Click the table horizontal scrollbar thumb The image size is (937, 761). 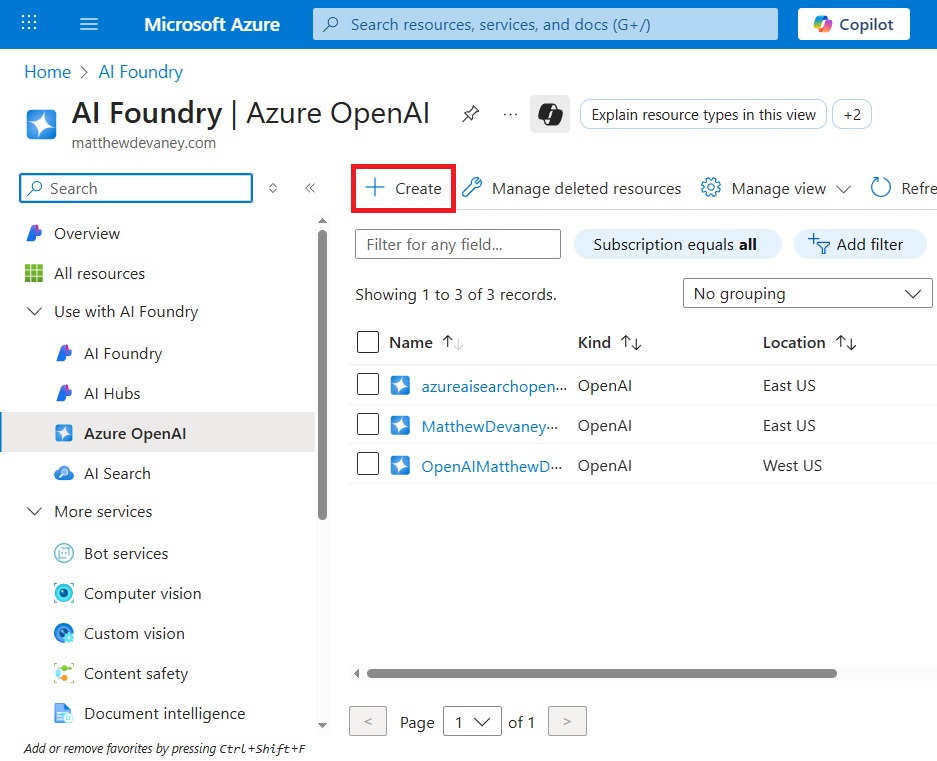tap(601, 674)
